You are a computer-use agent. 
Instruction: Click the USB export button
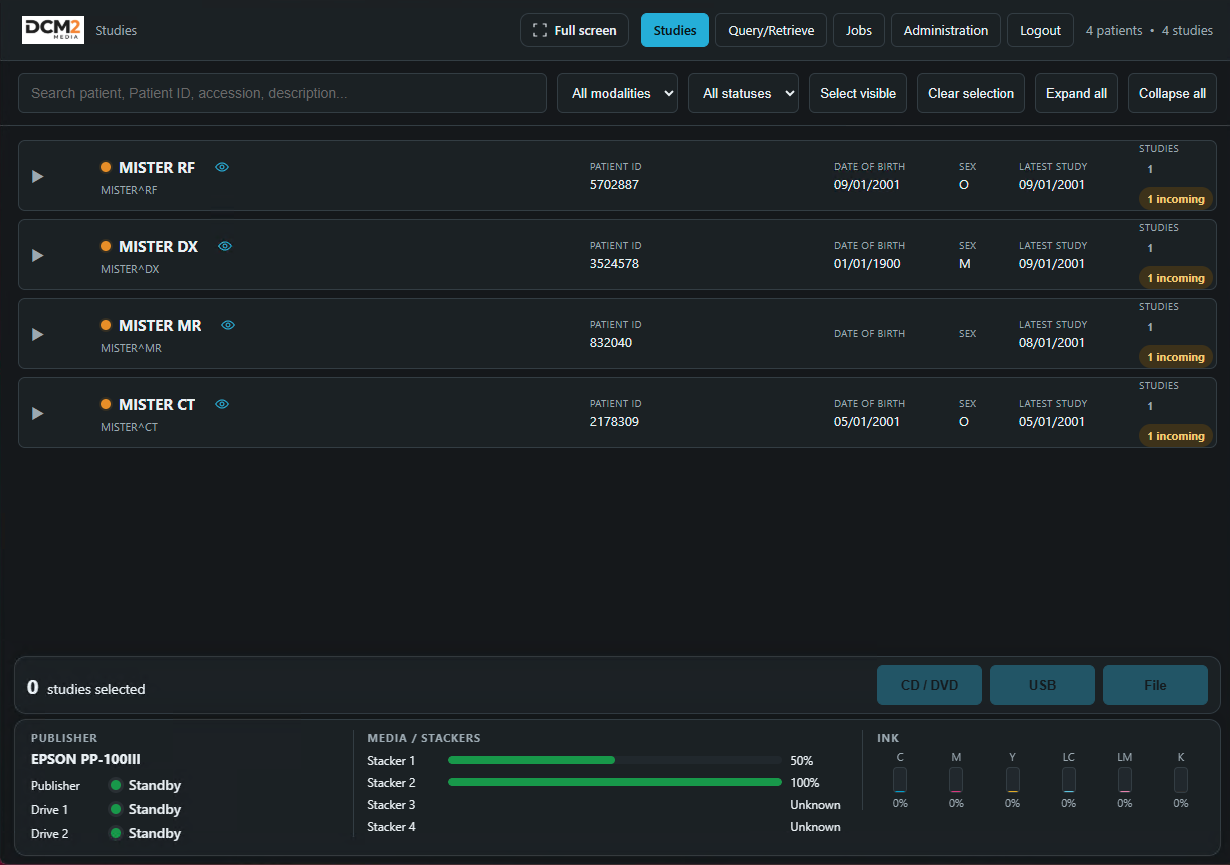1042,685
